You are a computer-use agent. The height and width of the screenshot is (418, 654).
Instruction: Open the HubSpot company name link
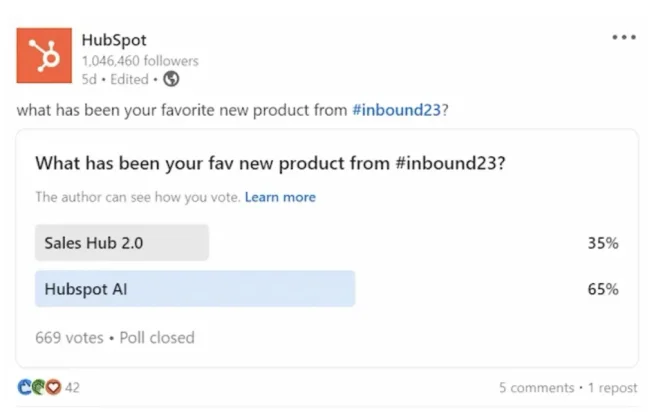click(114, 40)
